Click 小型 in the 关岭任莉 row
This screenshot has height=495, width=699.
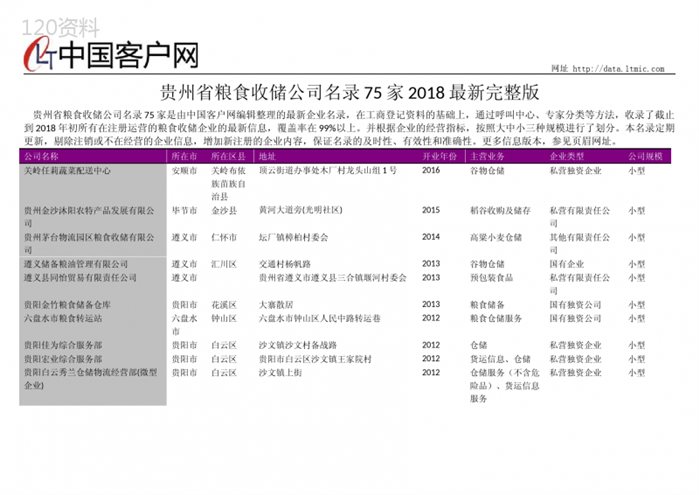pyautogui.click(x=637, y=170)
